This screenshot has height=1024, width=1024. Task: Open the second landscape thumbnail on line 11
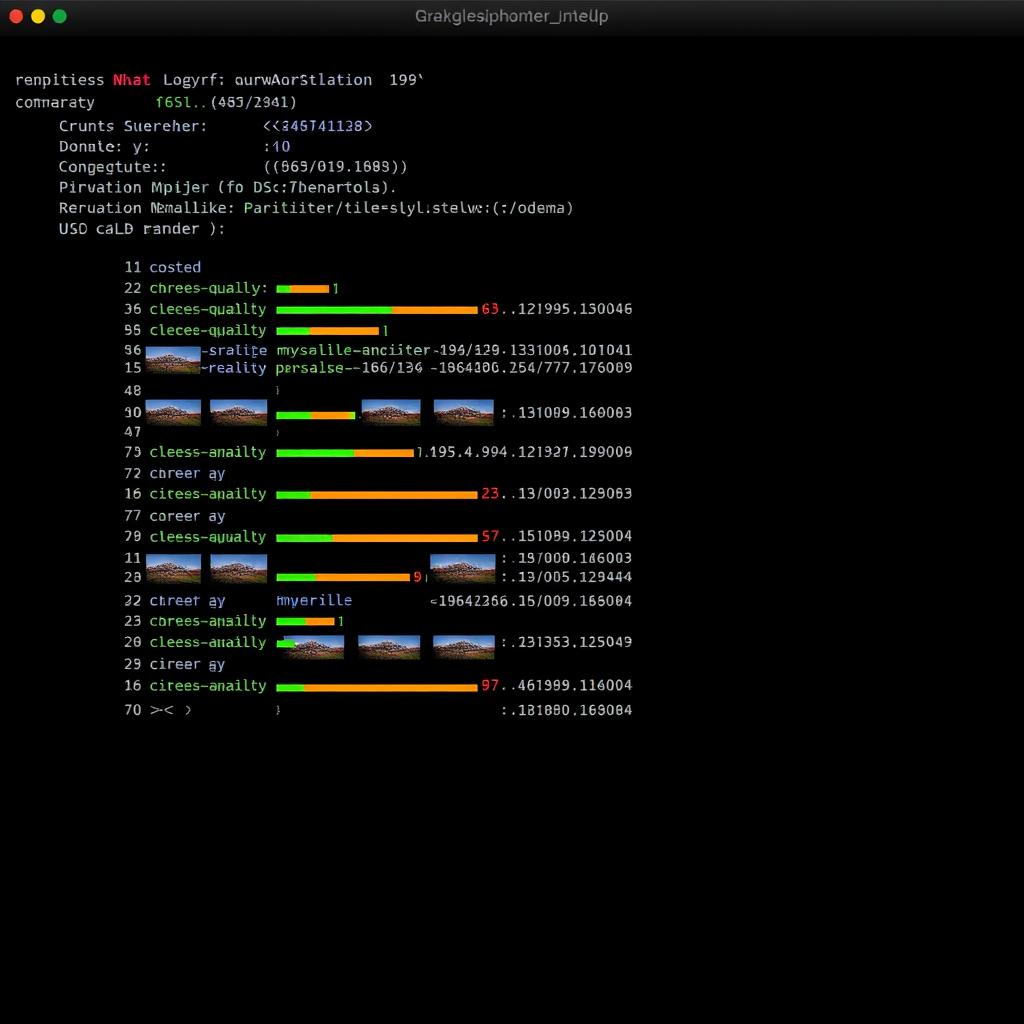tap(239, 568)
